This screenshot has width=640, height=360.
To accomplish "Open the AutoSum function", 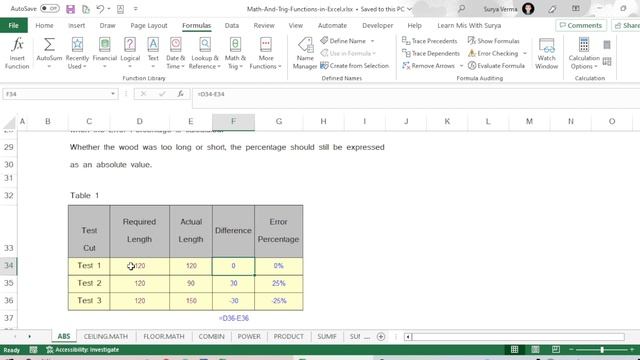I will pyautogui.click(x=49, y=54).
